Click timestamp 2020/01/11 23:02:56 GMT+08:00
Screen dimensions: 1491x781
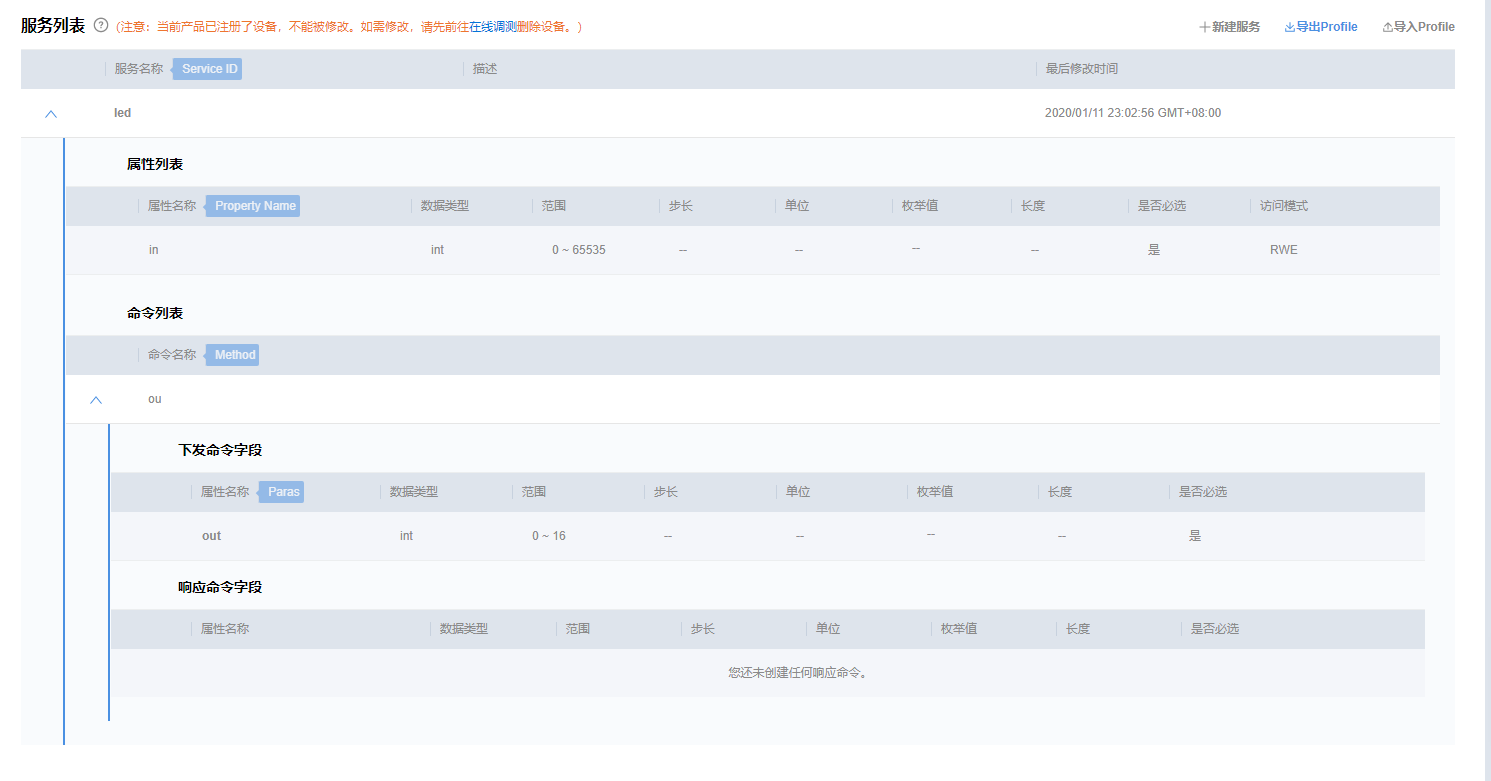click(x=1133, y=113)
